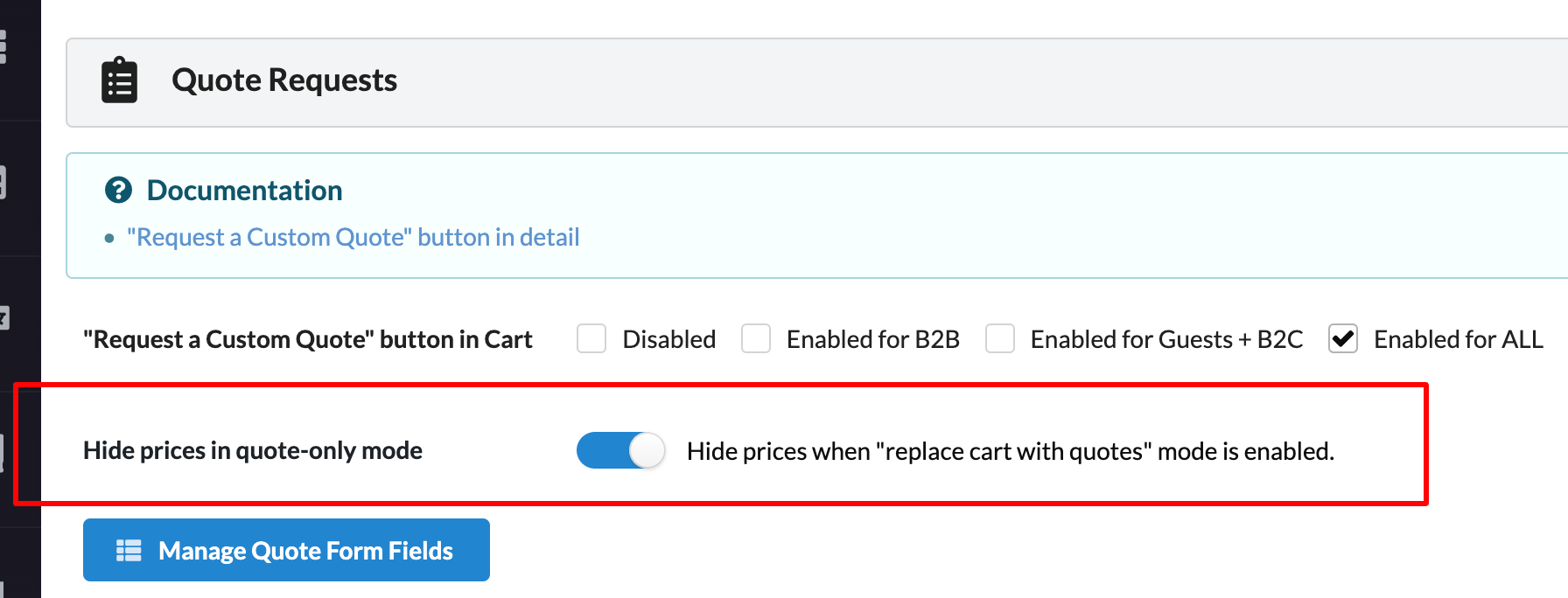
Task: Click the Disabled option label
Action: click(669, 339)
